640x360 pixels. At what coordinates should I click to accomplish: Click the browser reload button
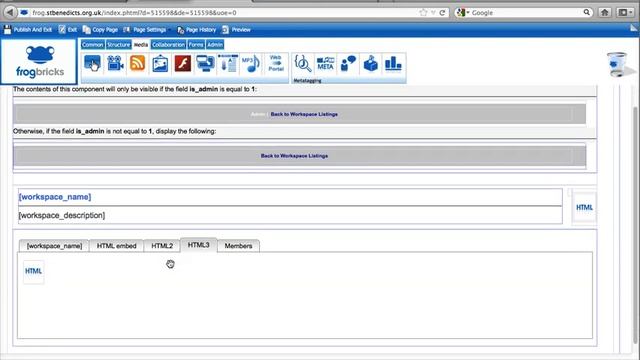(x=442, y=13)
